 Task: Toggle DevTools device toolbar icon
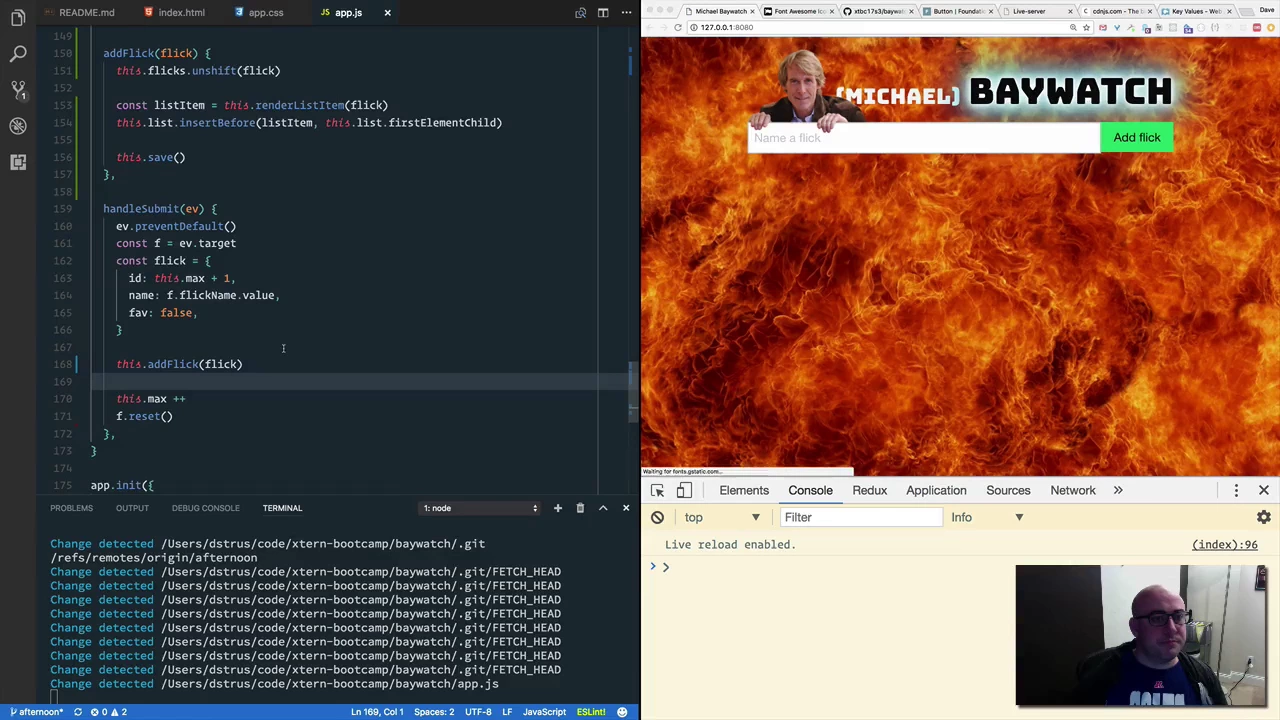pyautogui.click(x=684, y=490)
